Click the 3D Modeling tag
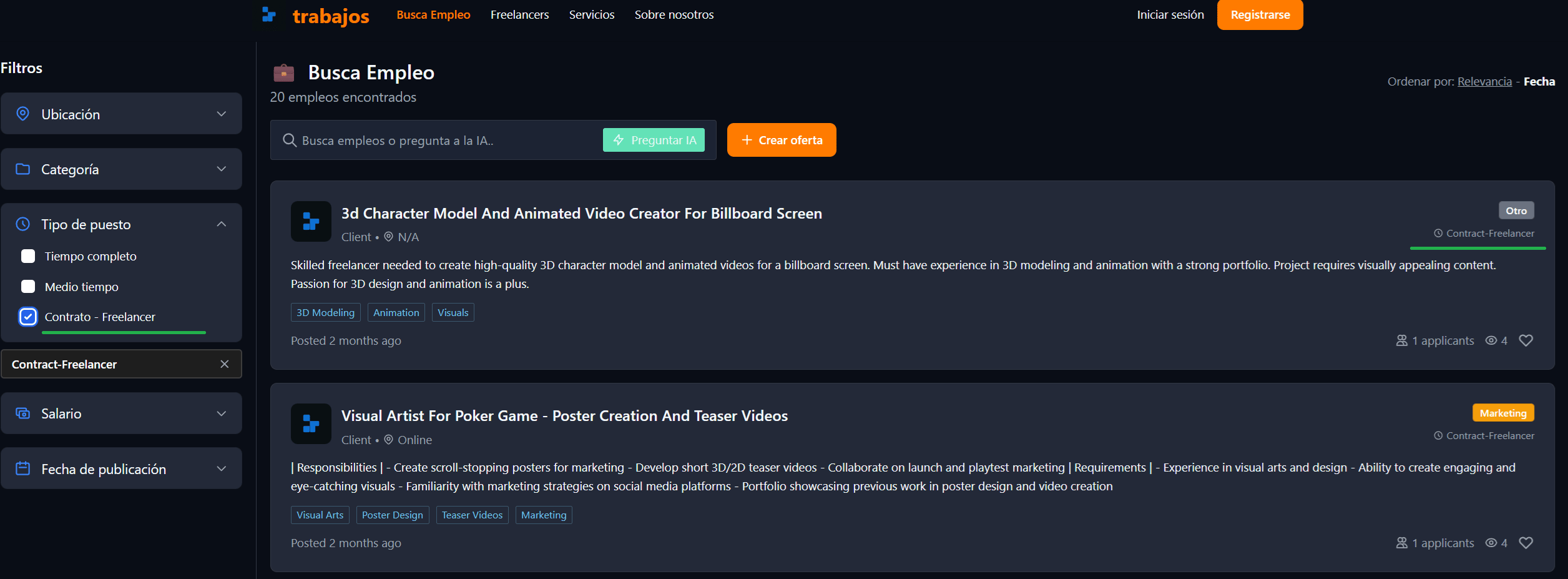This screenshot has height=579, width=1568. [325, 312]
